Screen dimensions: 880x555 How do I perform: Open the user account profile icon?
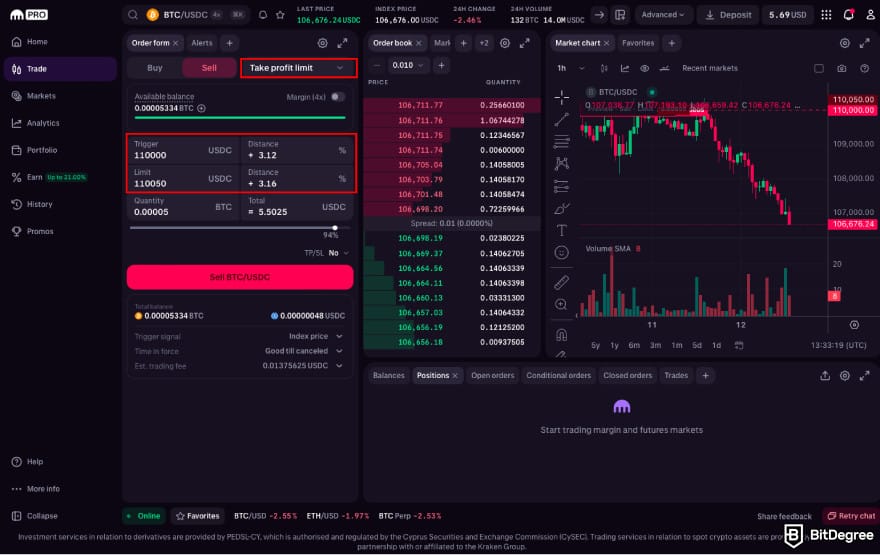click(x=870, y=15)
